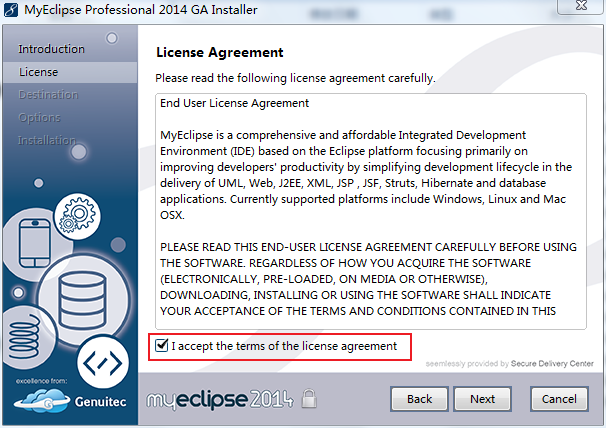Click the license agreement text area

tap(371, 211)
